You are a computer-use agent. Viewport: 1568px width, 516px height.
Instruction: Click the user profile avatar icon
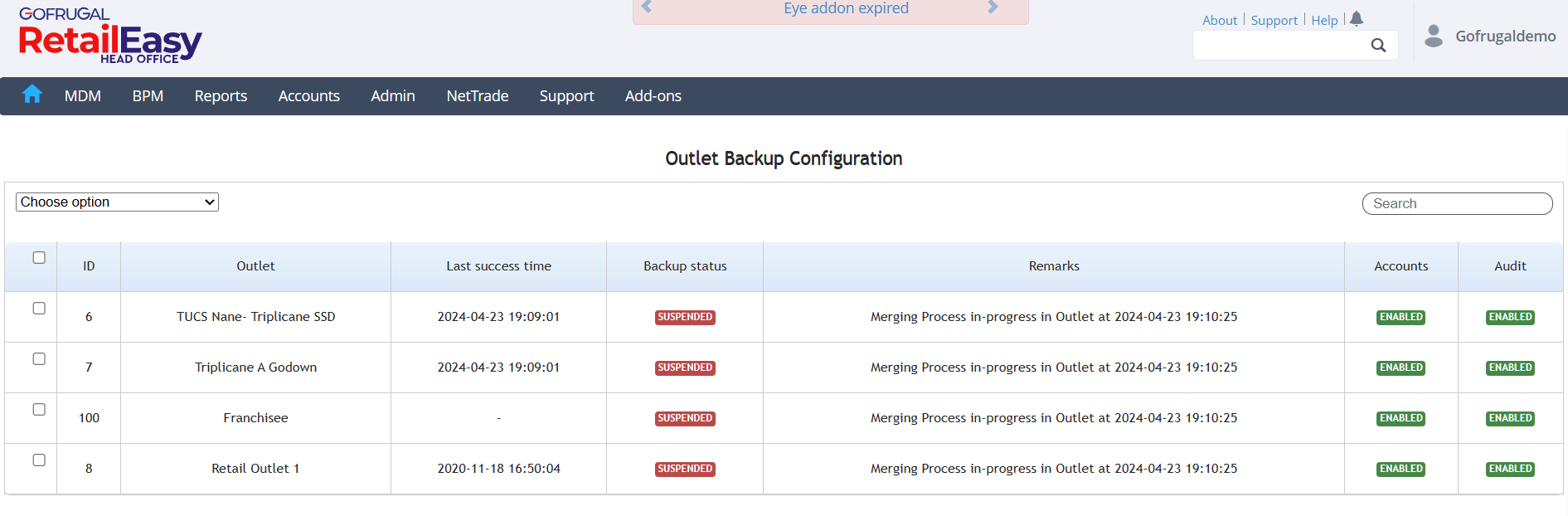click(x=1434, y=36)
